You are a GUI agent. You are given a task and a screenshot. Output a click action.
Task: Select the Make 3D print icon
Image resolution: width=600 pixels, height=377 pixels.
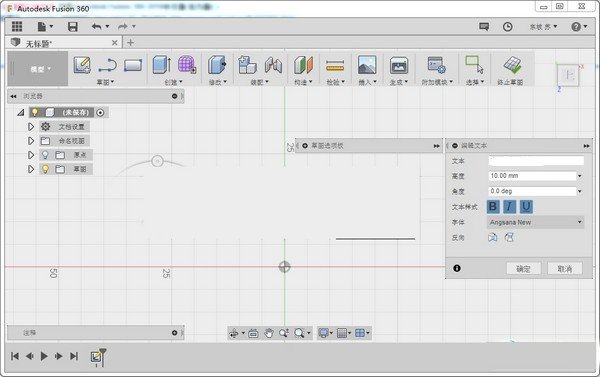[399, 65]
